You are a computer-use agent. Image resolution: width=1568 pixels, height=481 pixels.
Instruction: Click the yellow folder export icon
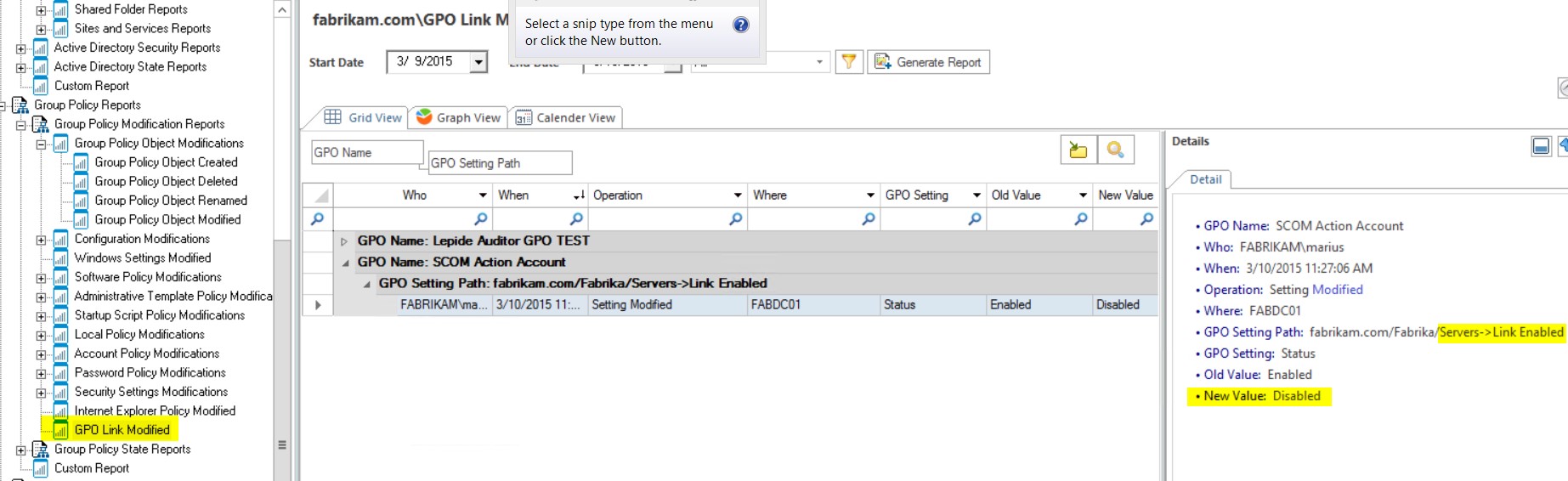(1078, 150)
